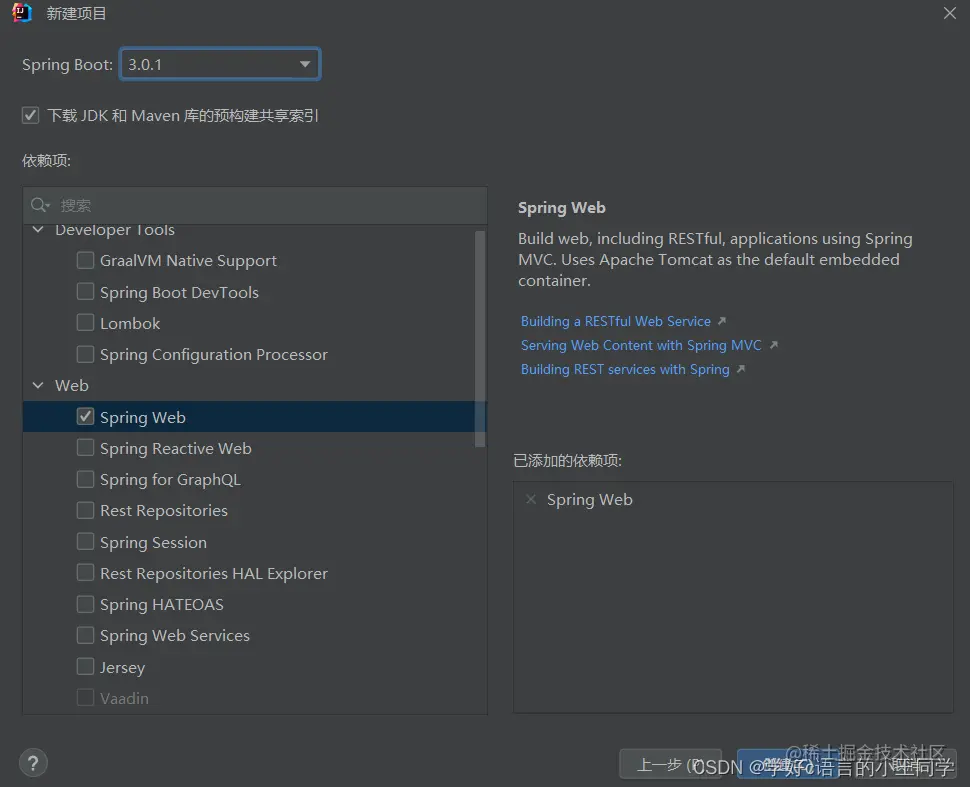Image resolution: width=970 pixels, height=787 pixels.
Task: Select the GraalVM Native Support row label
Action: tap(188, 261)
